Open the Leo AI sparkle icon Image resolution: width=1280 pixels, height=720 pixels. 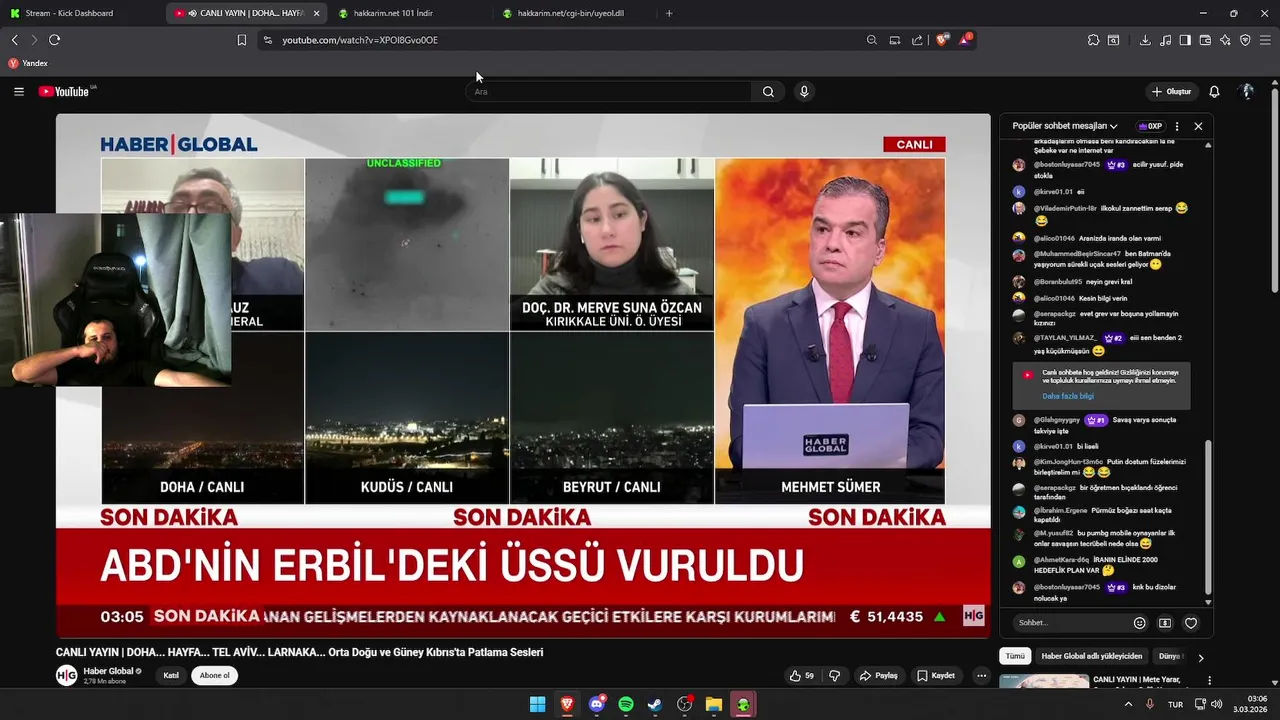coord(1225,40)
